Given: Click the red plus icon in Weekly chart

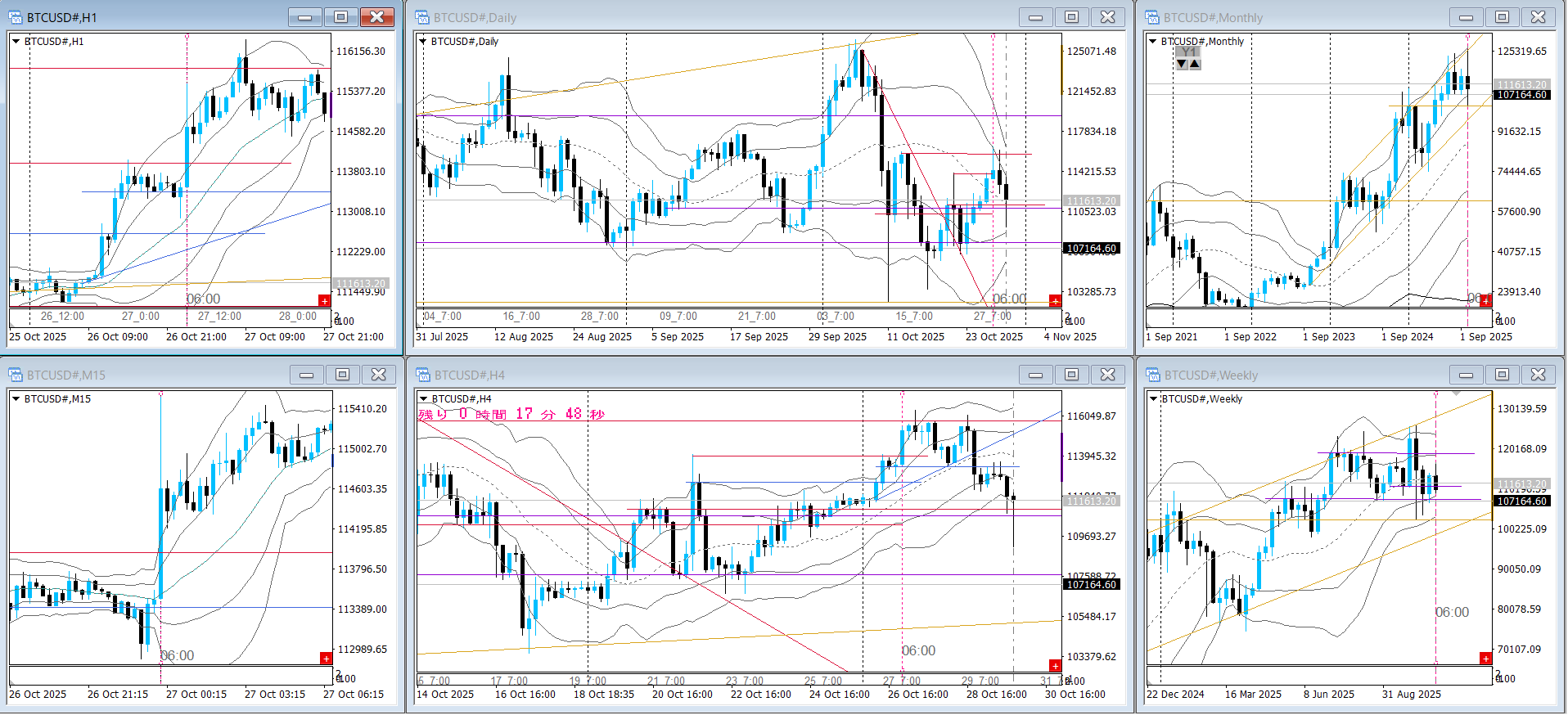Looking at the screenshot, I should pos(1485,659).
